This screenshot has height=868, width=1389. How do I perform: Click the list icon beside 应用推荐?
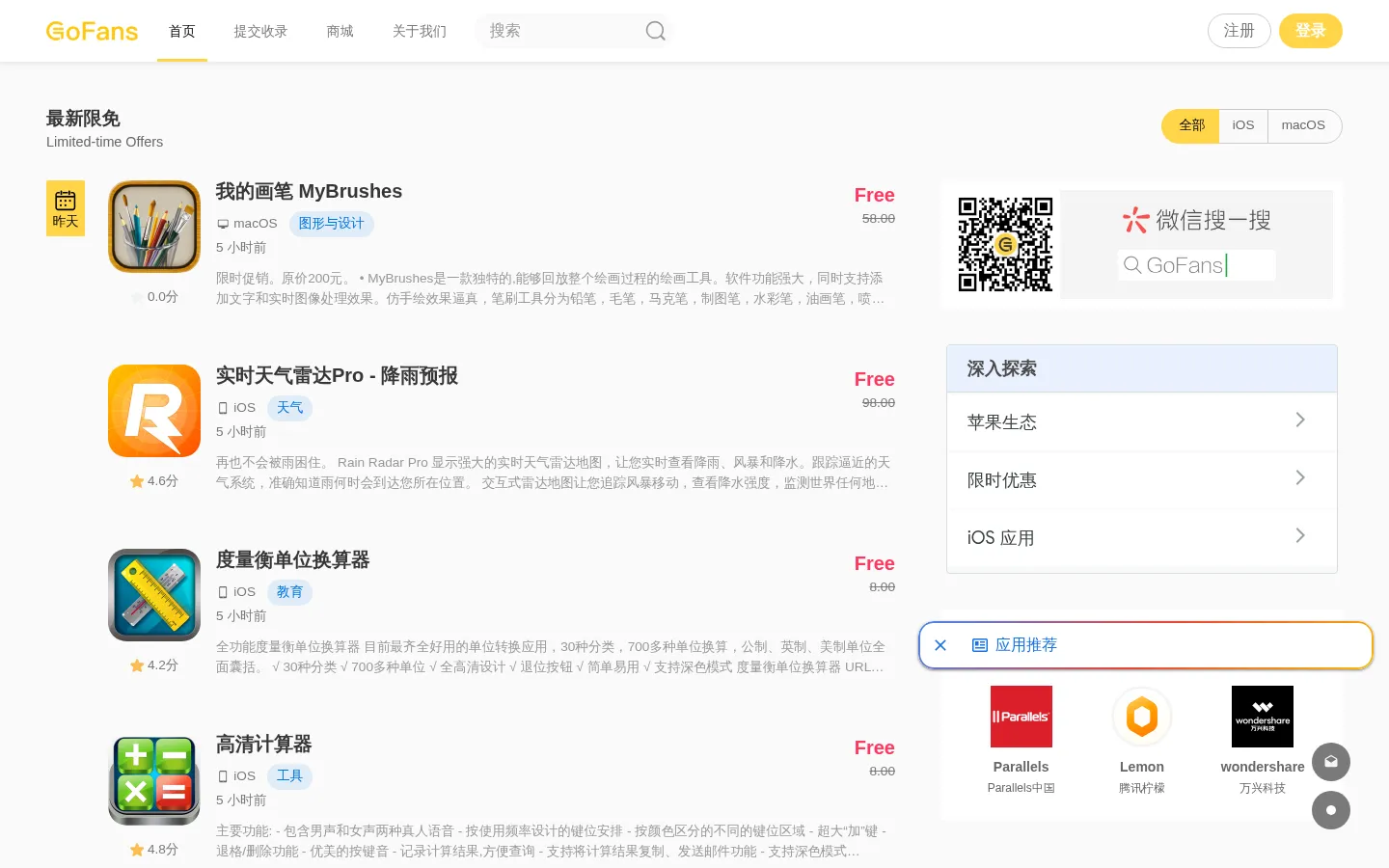(x=980, y=645)
